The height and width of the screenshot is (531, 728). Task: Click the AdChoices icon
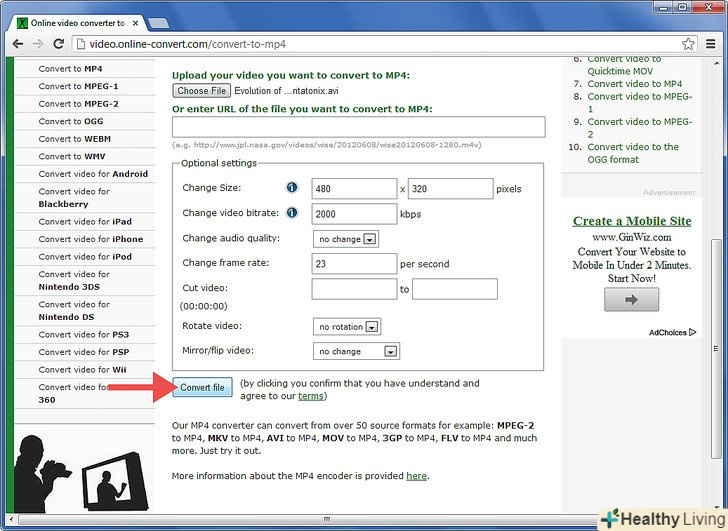pos(693,332)
